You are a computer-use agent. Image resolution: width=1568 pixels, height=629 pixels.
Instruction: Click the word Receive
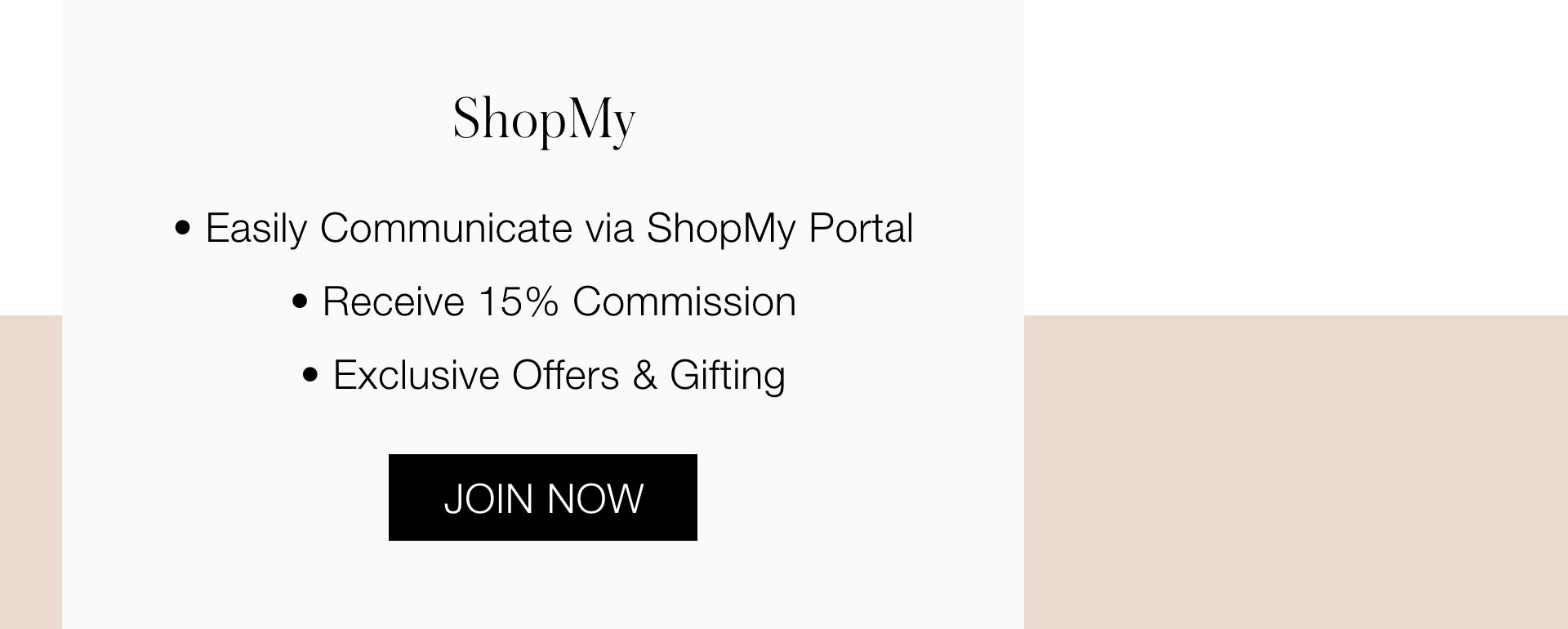click(393, 301)
